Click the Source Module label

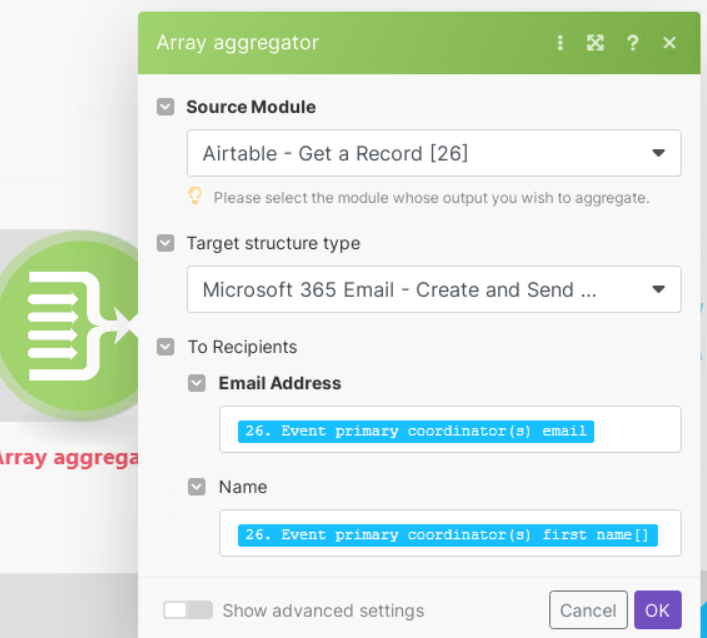click(x=251, y=107)
